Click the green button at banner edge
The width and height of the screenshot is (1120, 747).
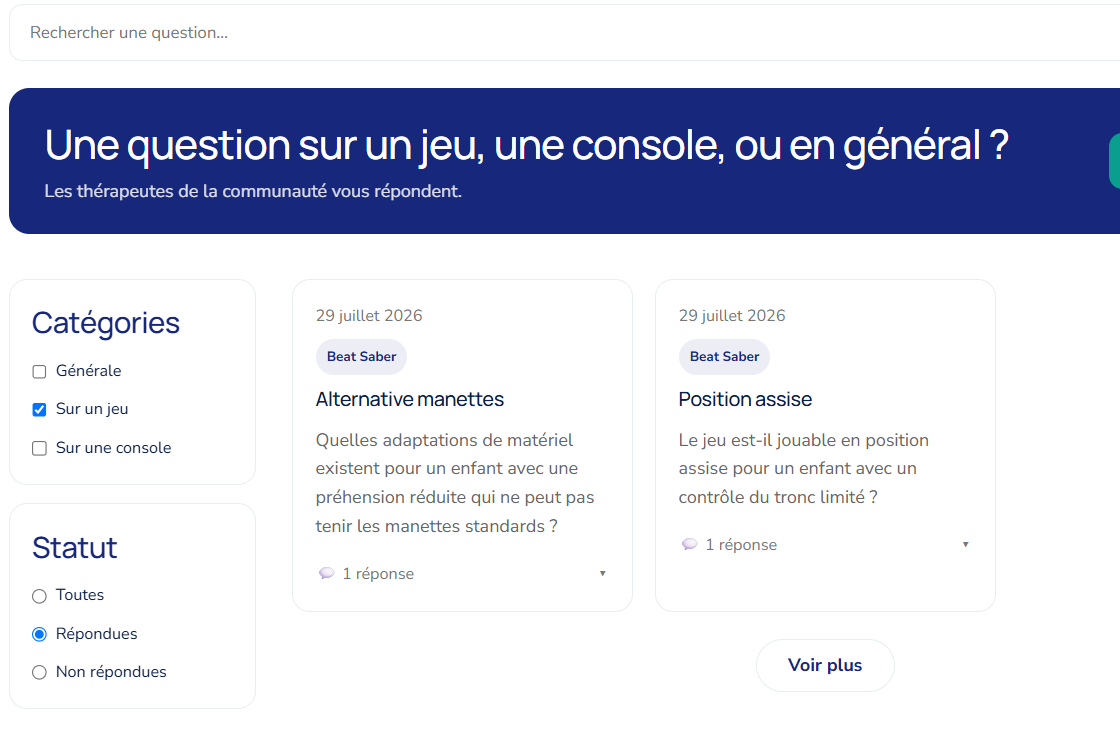click(x=1114, y=161)
